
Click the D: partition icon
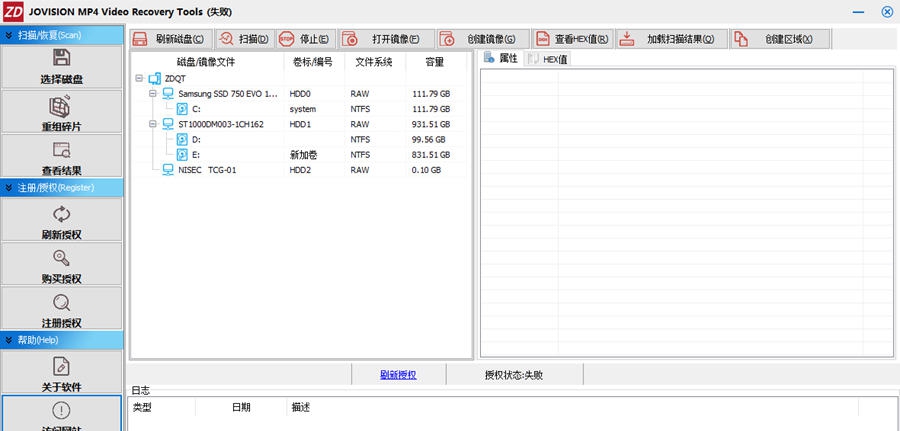click(x=182, y=139)
